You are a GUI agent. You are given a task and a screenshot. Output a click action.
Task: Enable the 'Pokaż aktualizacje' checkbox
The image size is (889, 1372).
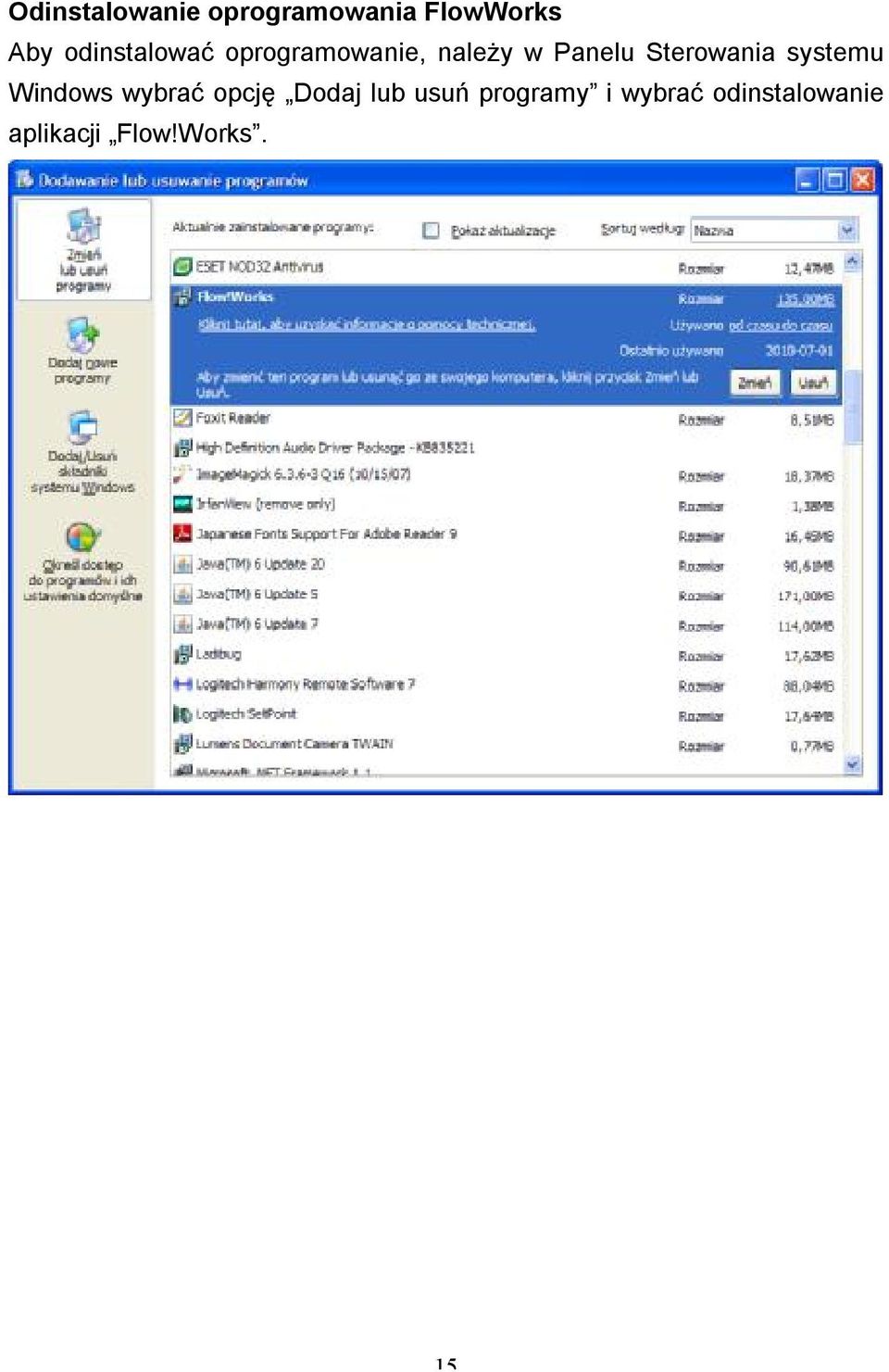click(431, 230)
